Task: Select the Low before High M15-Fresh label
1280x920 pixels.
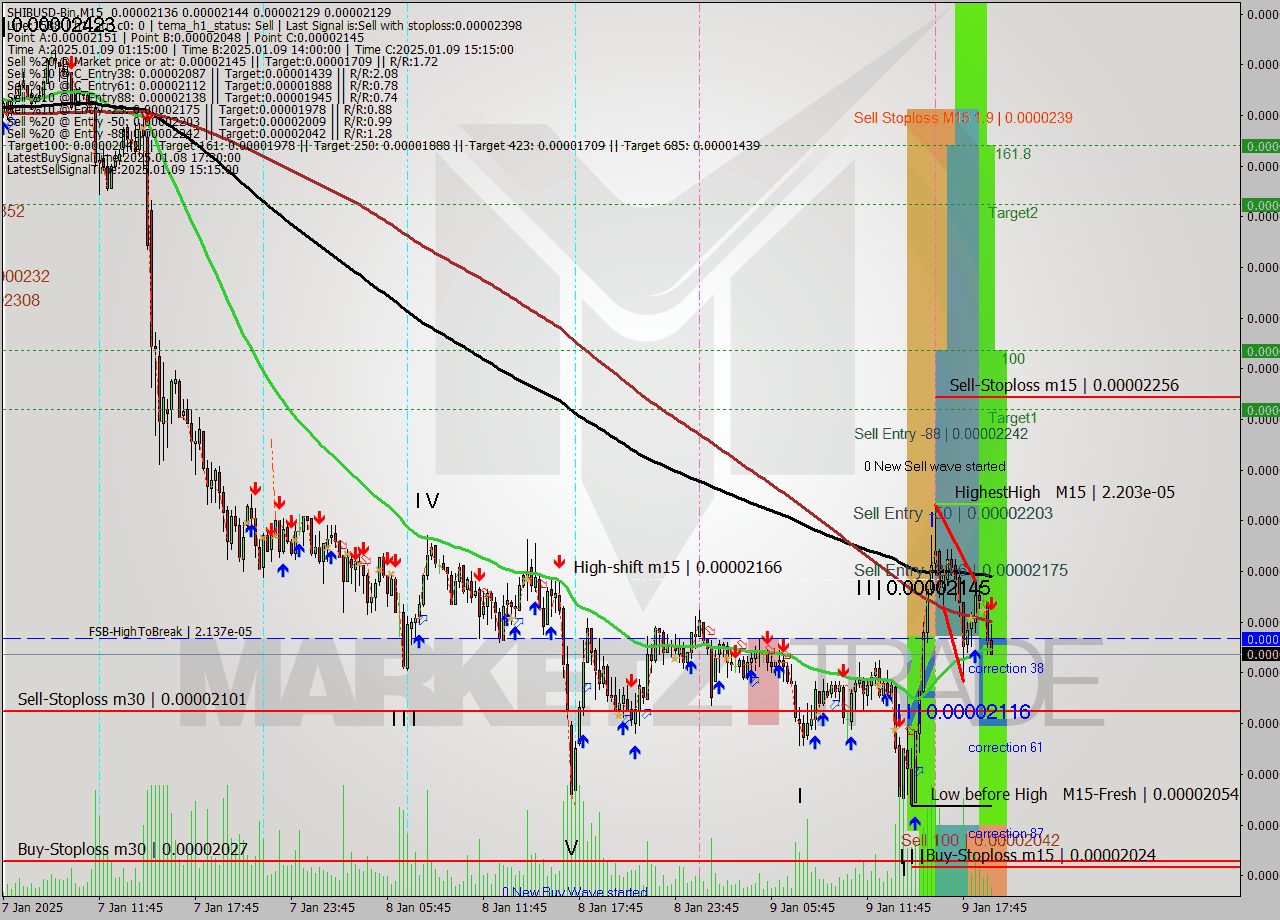Action: [1084, 795]
